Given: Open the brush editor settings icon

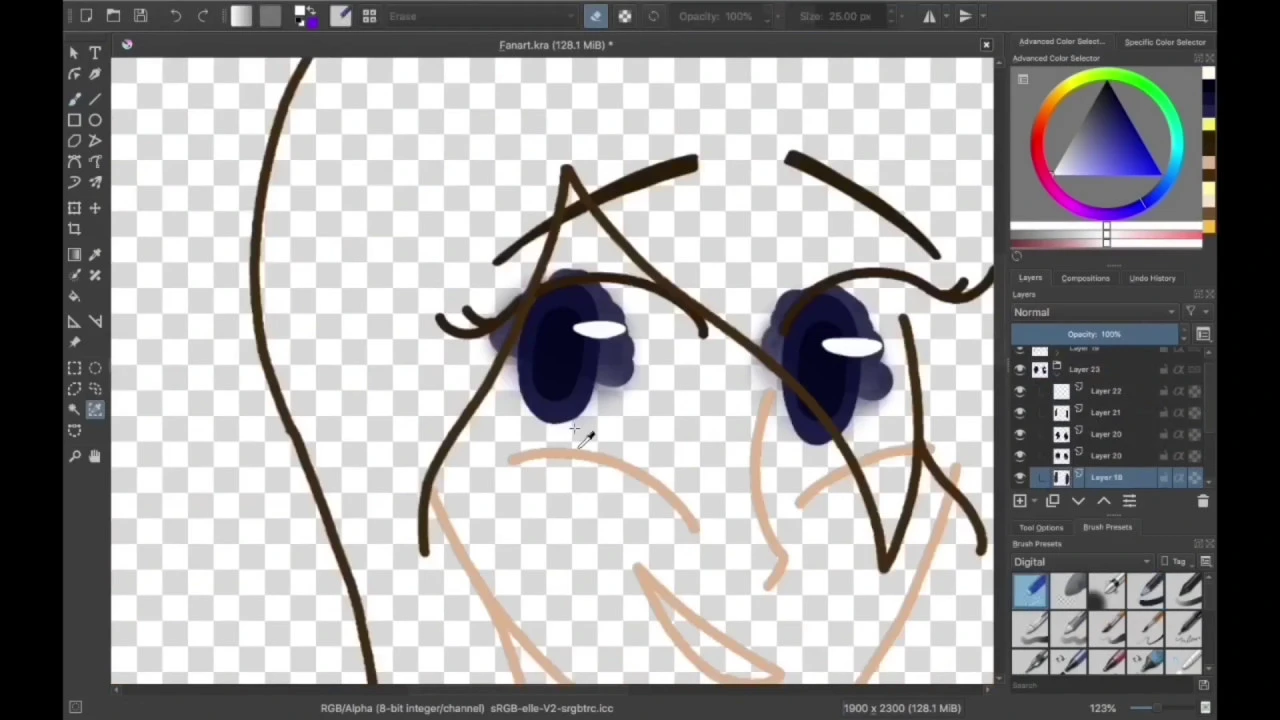Looking at the screenshot, I should [x=341, y=16].
